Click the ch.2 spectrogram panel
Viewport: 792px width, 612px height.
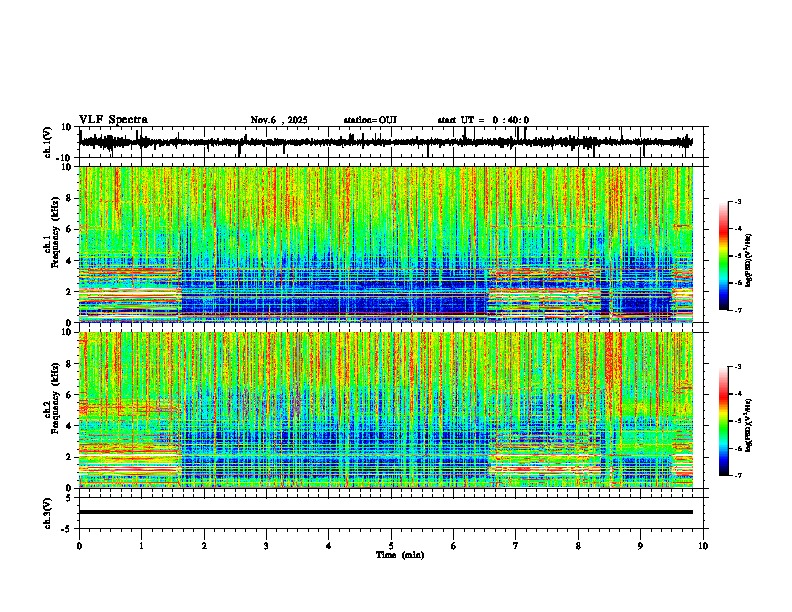tap(386, 410)
